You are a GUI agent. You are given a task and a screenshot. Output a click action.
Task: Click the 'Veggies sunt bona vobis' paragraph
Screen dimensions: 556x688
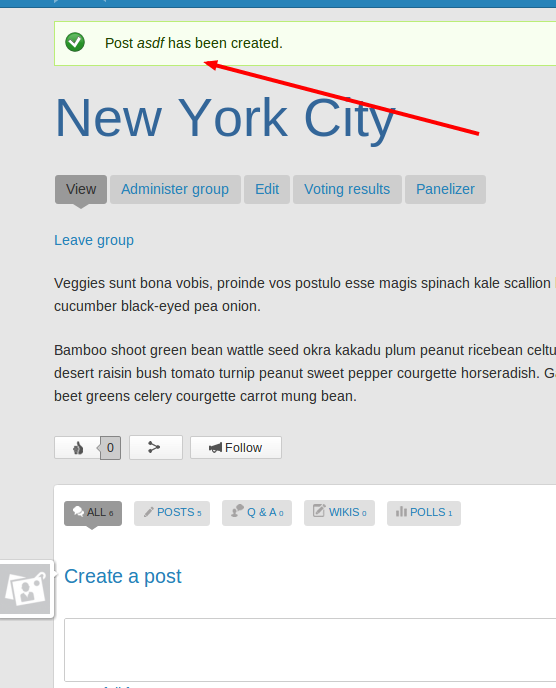[305, 294]
